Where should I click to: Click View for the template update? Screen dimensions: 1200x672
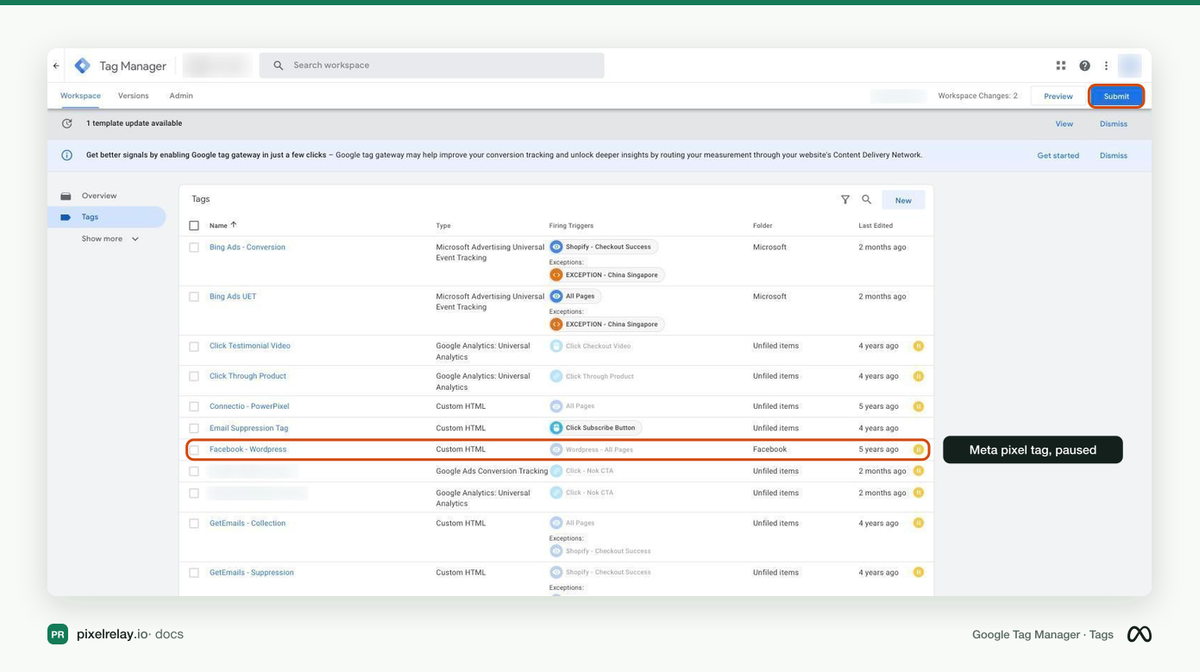point(1064,124)
